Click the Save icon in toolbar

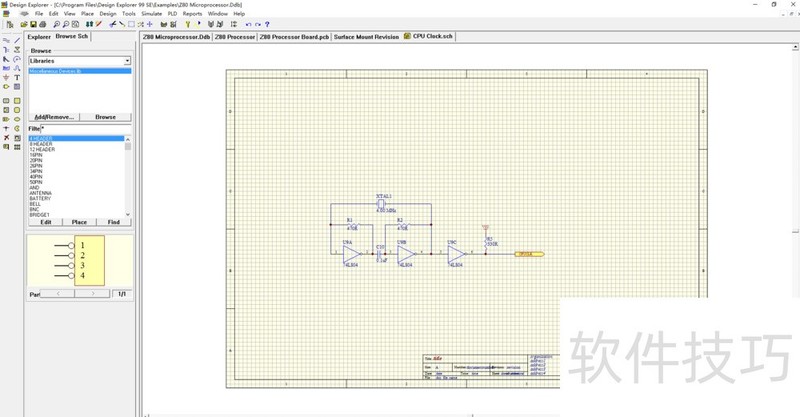pyautogui.click(x=32, y=23)
